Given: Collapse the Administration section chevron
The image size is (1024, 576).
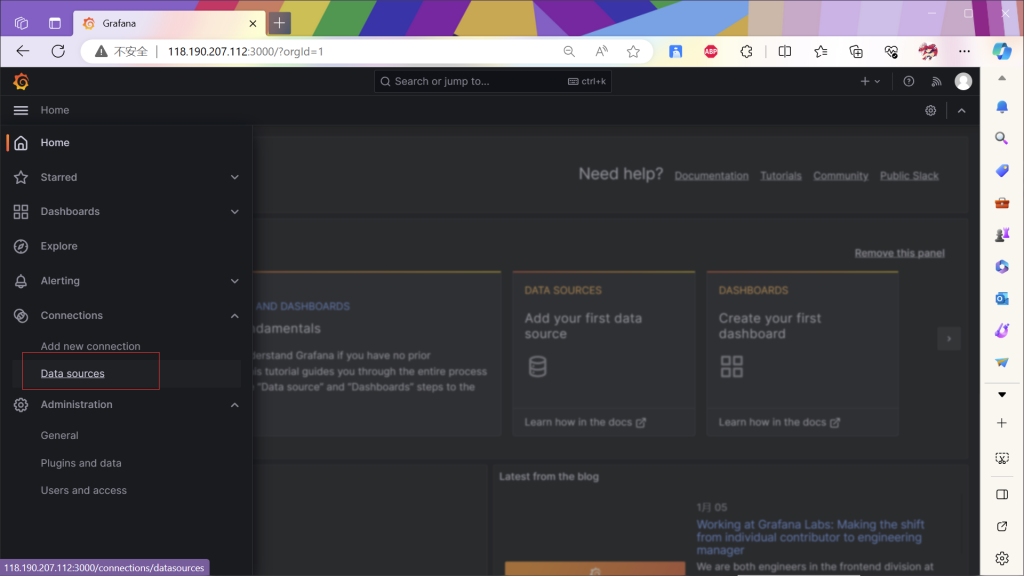Looking at the screenshot, I should point(234,405).
